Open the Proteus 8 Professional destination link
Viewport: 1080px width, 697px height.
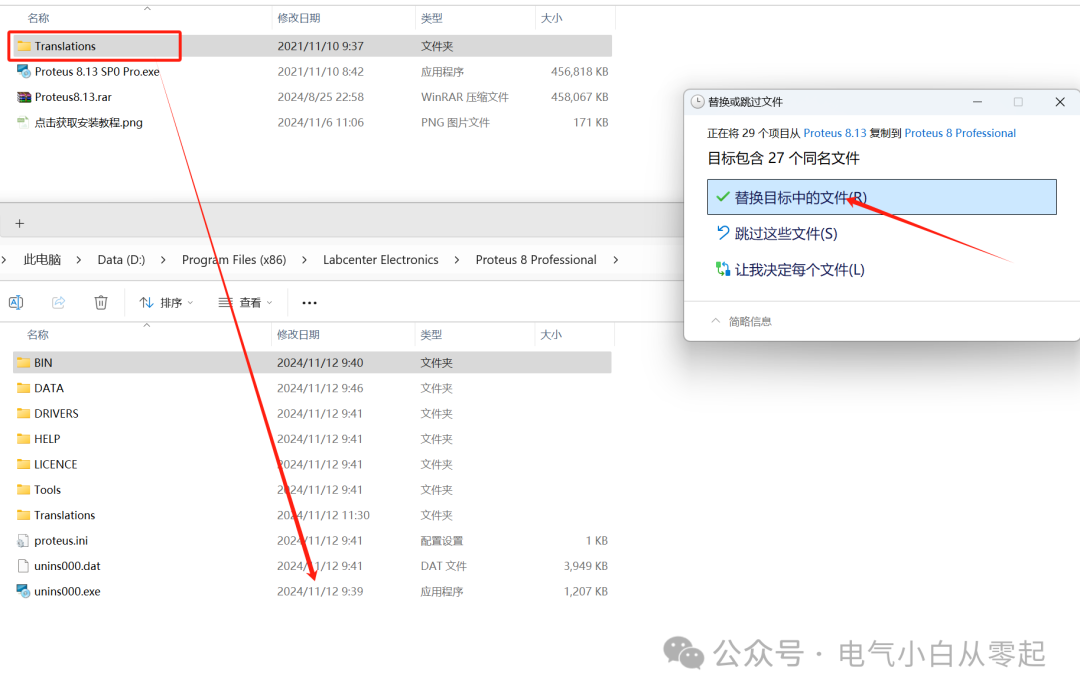[960, 133]
